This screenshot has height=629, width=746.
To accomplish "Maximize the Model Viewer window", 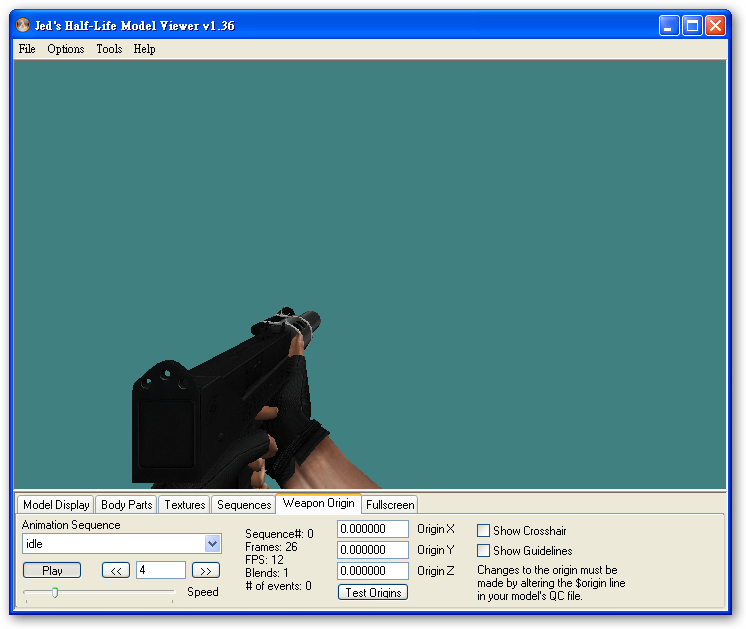I will point(692,26).
